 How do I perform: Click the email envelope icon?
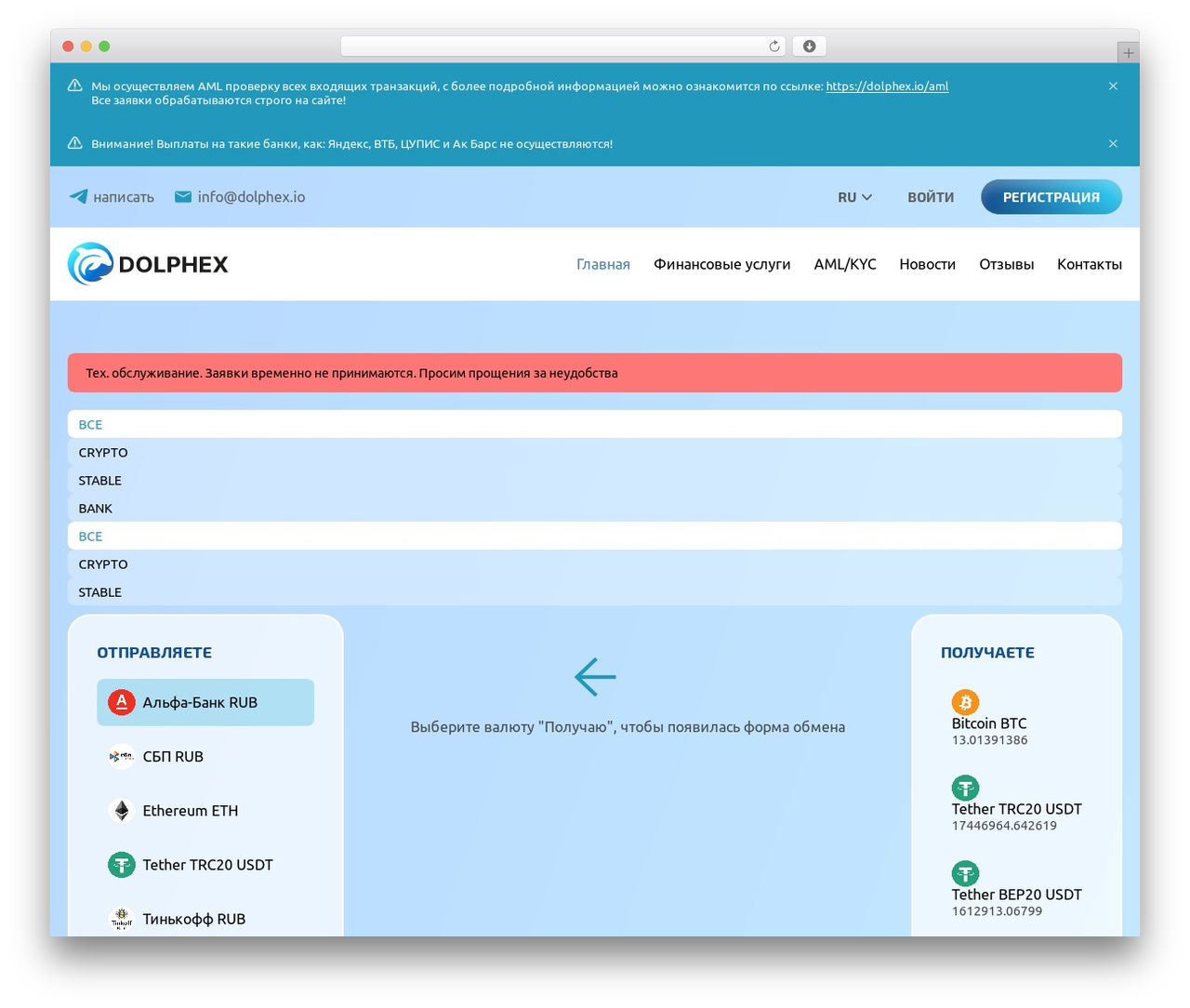coord(183,196)
